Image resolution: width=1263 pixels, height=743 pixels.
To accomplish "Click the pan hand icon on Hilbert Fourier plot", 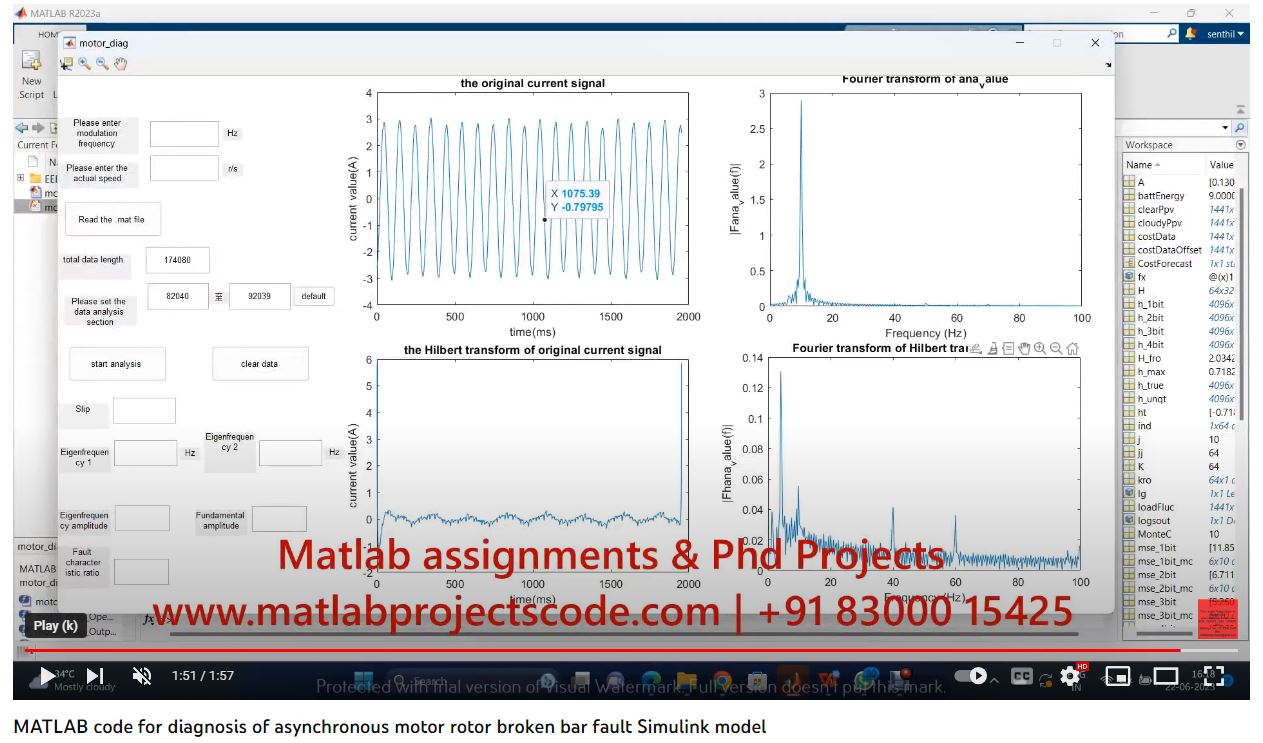I will [1024, 348].
